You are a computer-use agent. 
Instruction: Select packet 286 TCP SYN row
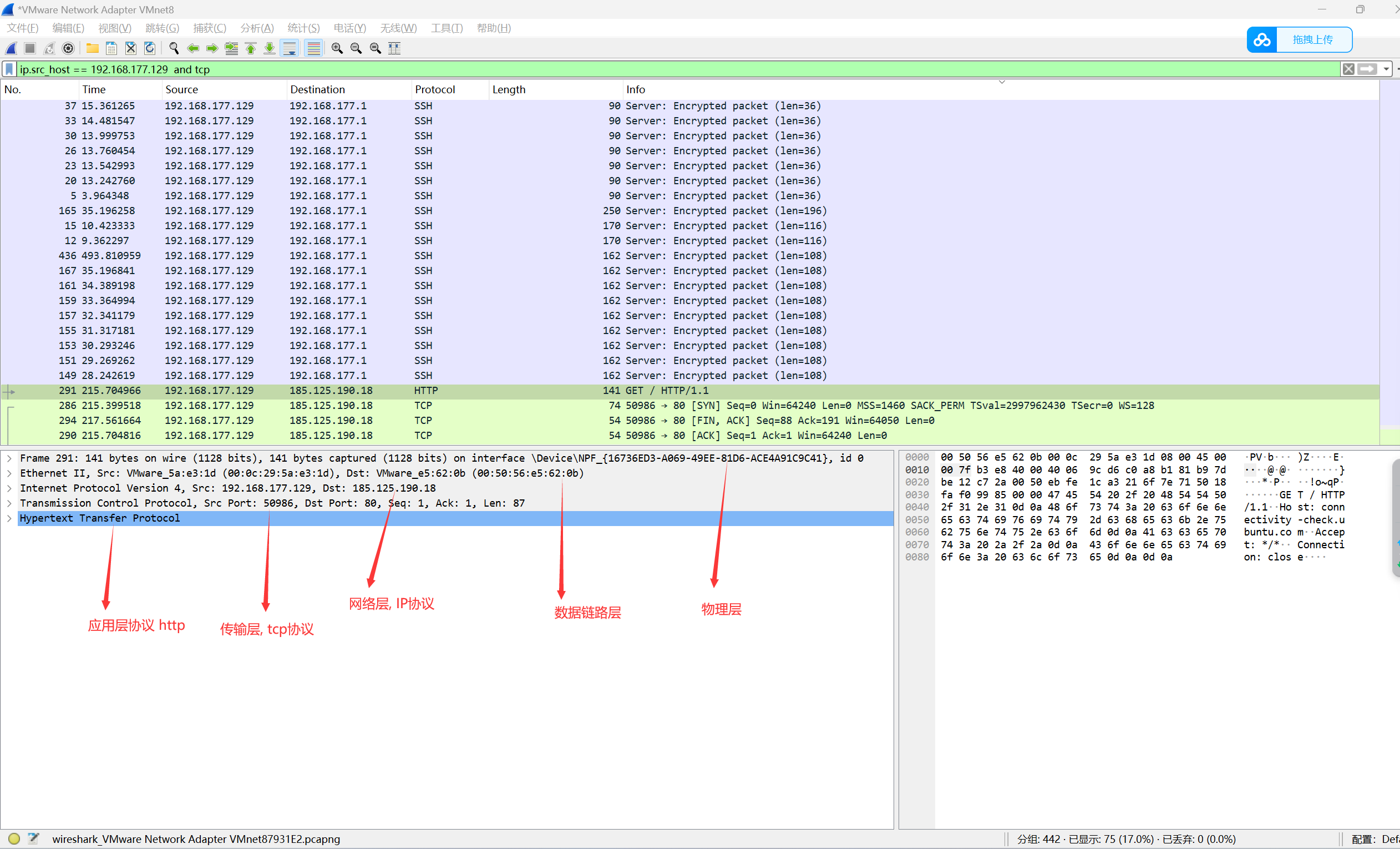pyautogui.click(x=690, y=406)
